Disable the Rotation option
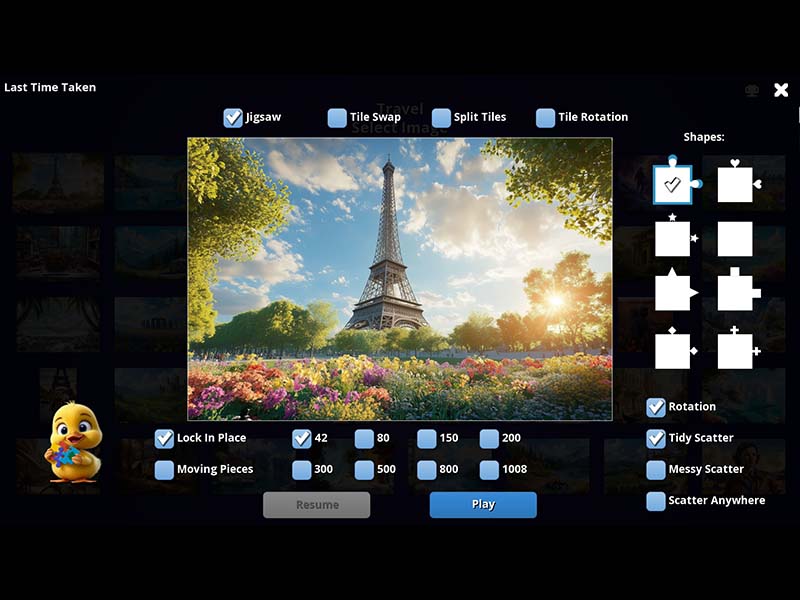Viewport: 800px width, 600px height. tap(656, 406)
